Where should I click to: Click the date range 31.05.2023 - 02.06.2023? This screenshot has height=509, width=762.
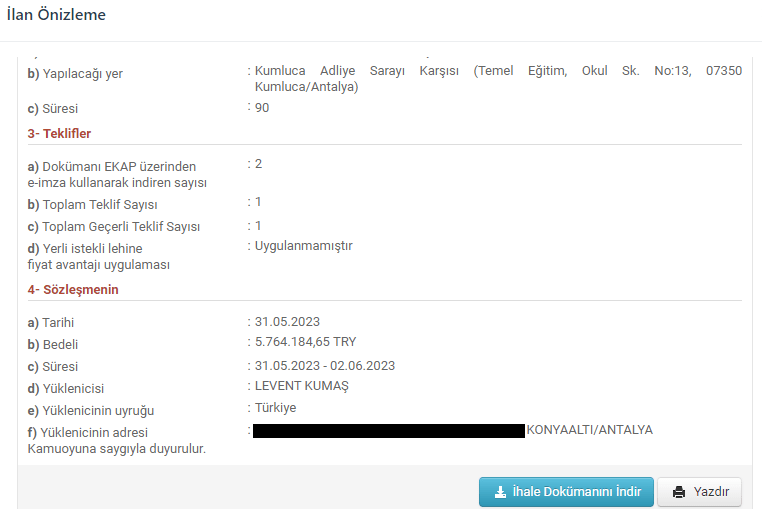click(x=325, y=365)
